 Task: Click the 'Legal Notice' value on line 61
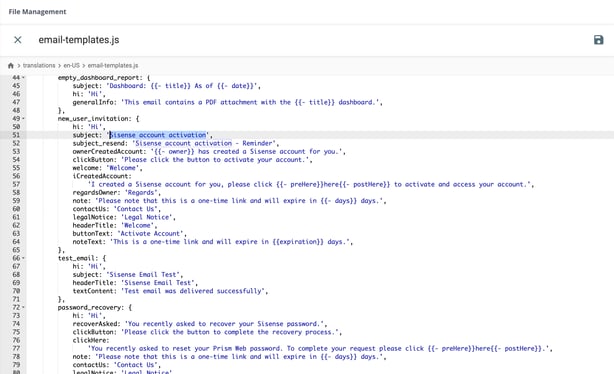(146, 217)
